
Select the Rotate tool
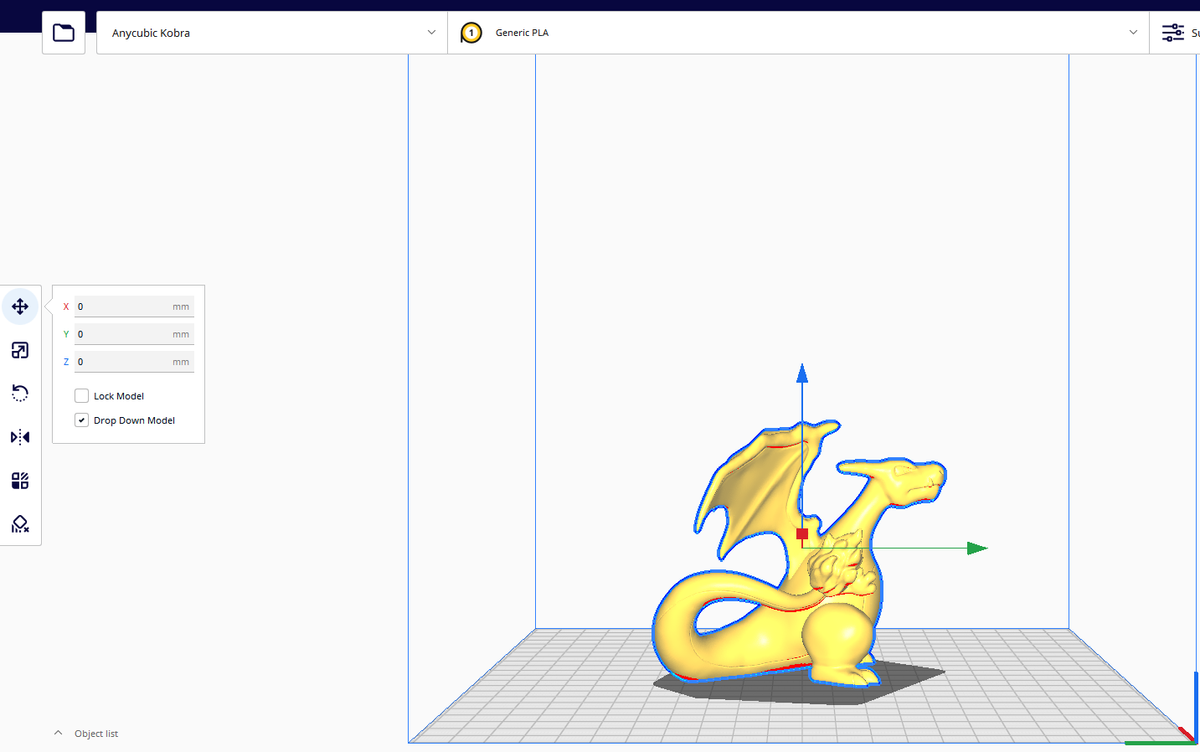tap(20, 393)
